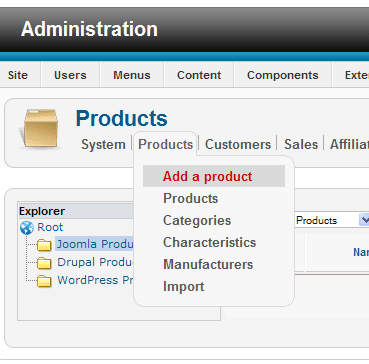
Task: Click the Root globe icon
Action: click(27, 228)
